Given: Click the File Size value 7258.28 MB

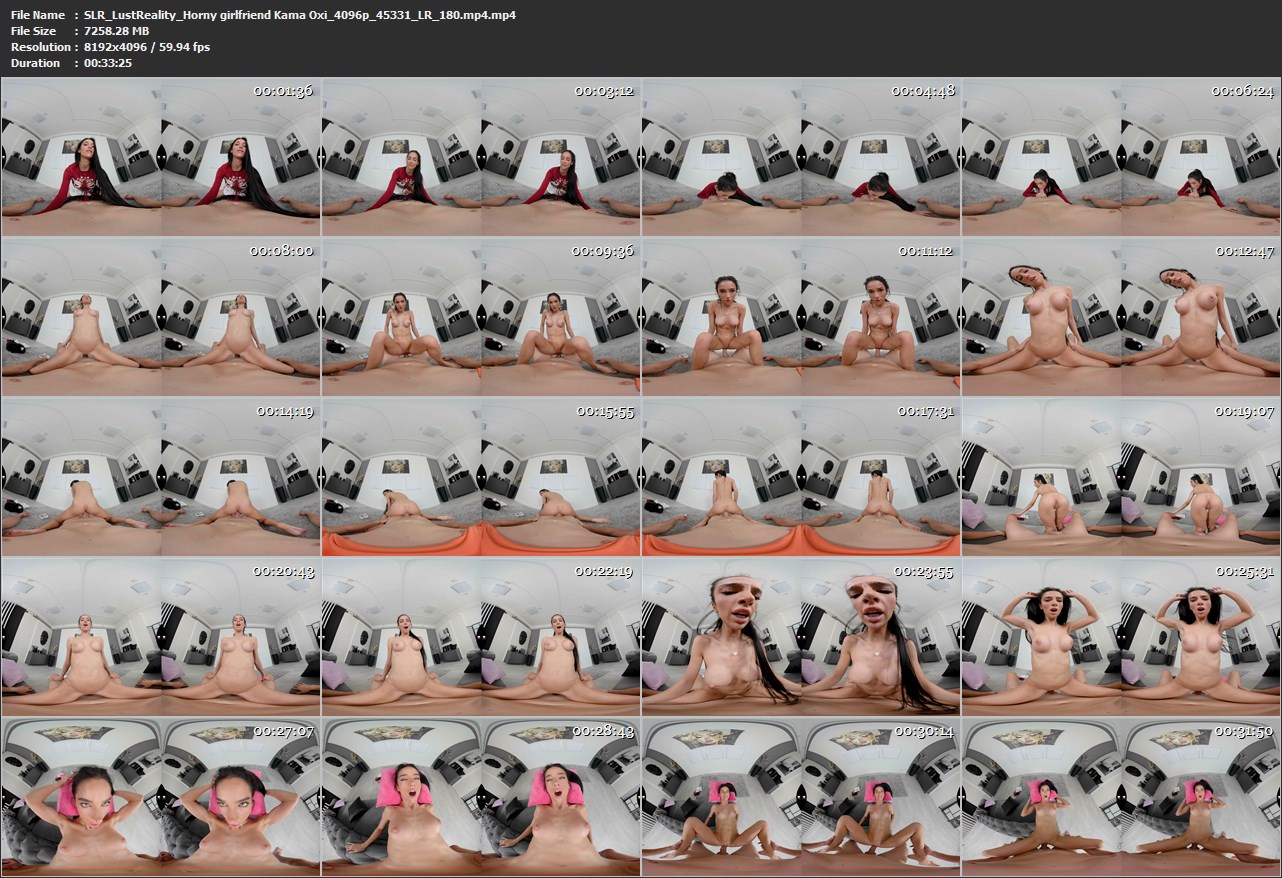Looking at the screenshot, I should coord(117,31).
